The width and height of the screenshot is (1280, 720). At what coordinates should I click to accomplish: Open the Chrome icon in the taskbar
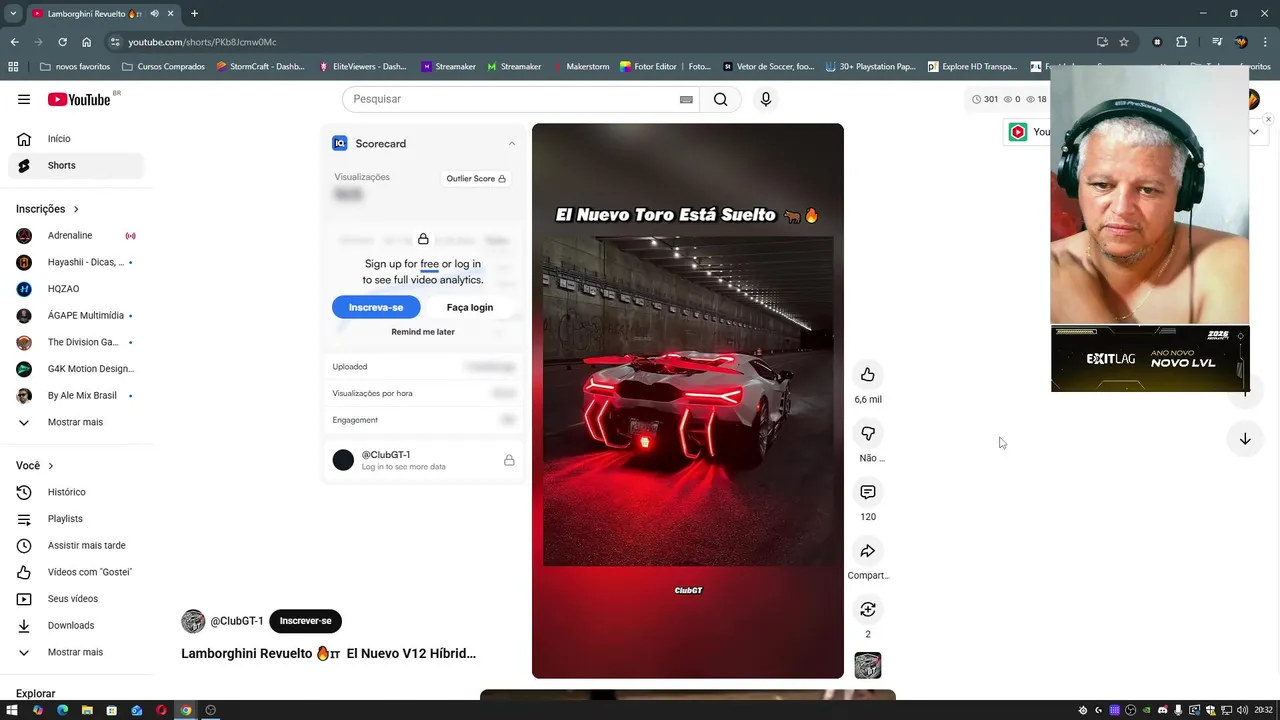tap(185, 710)
